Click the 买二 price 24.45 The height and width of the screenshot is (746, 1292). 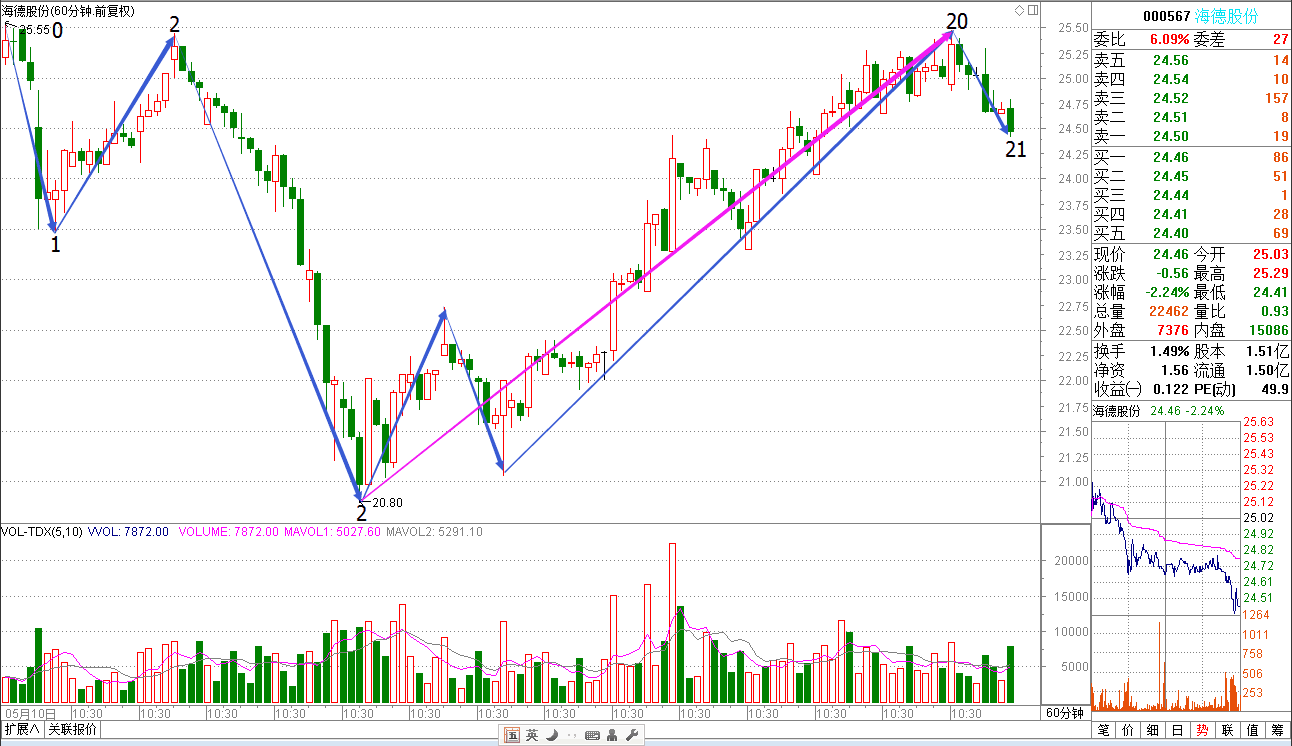click(x=1170, y=176)
